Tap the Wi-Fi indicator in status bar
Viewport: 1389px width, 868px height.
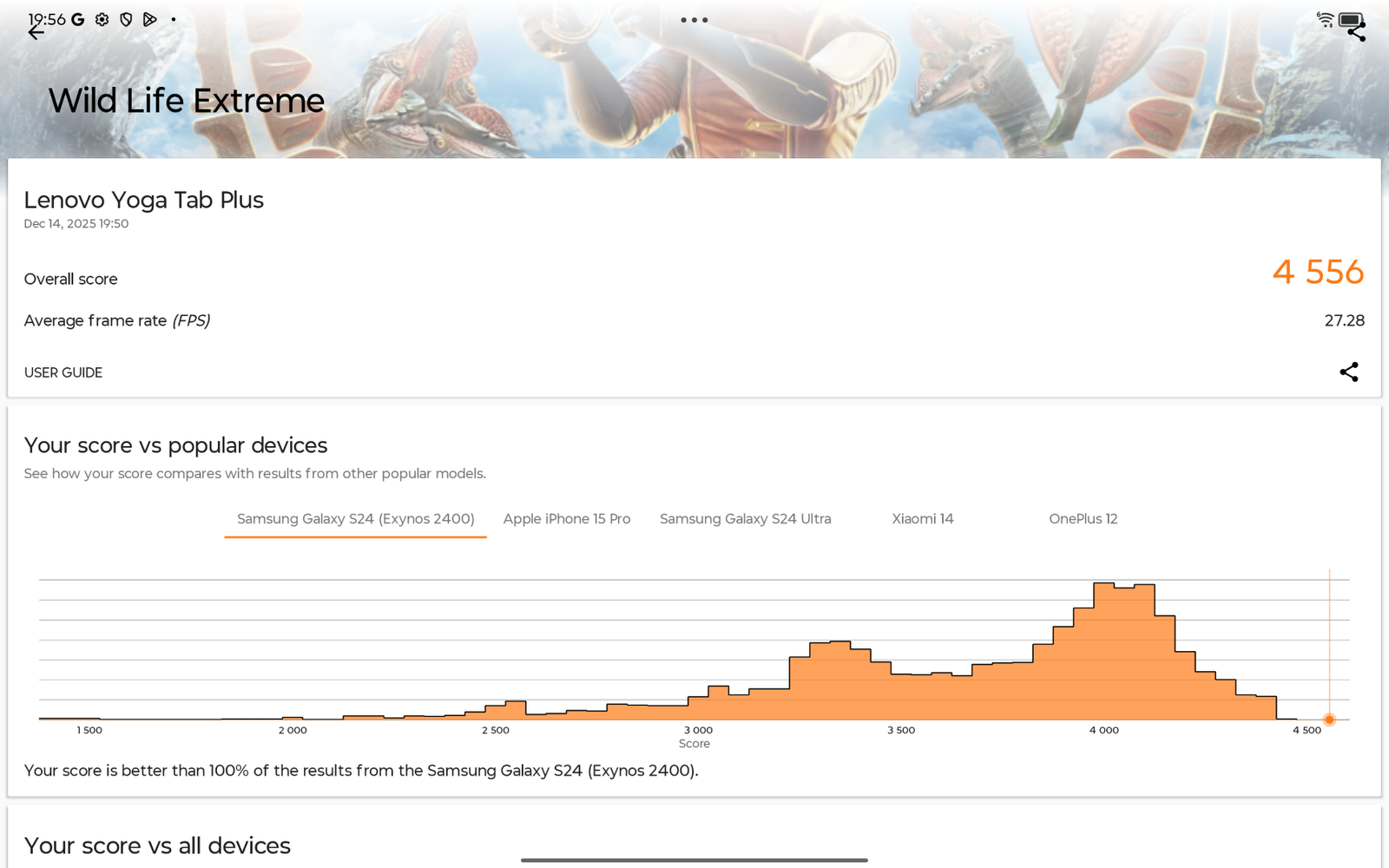[x=1325, y=19]
